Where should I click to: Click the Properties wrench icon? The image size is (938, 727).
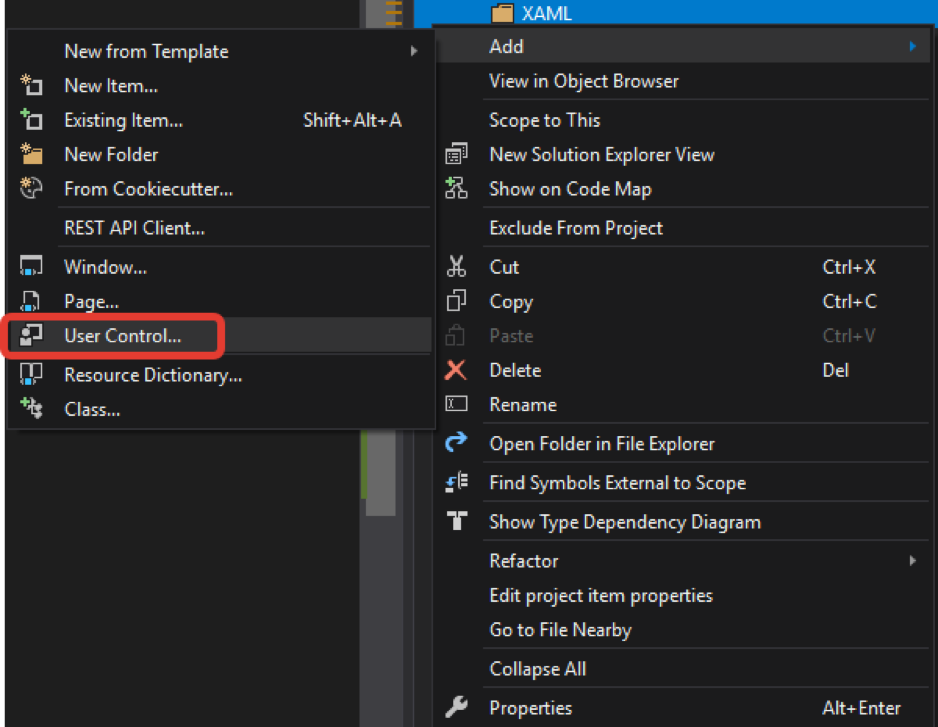click(456, 708)
